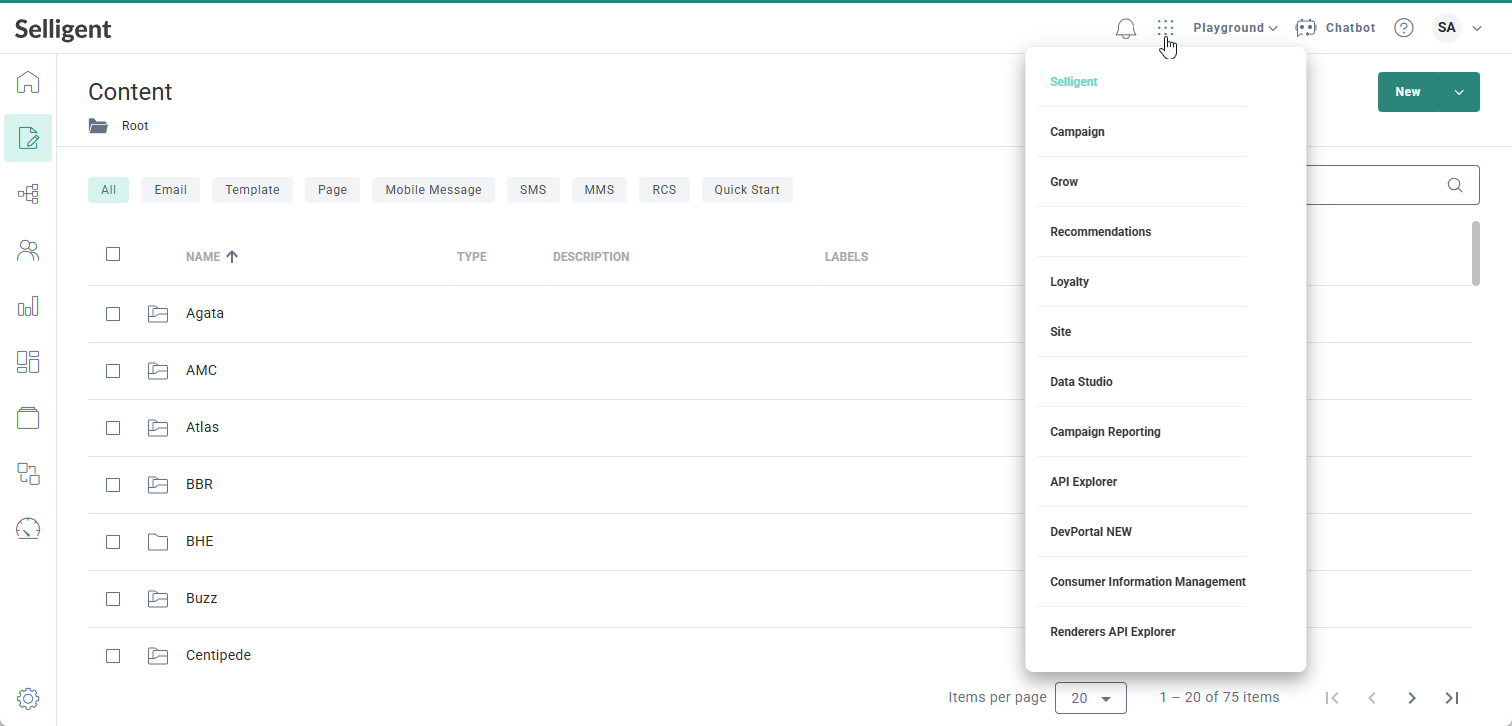Select Data Studio from the app menu
The width and height of the screenshot is (1512, 726).
[1081, 382]
